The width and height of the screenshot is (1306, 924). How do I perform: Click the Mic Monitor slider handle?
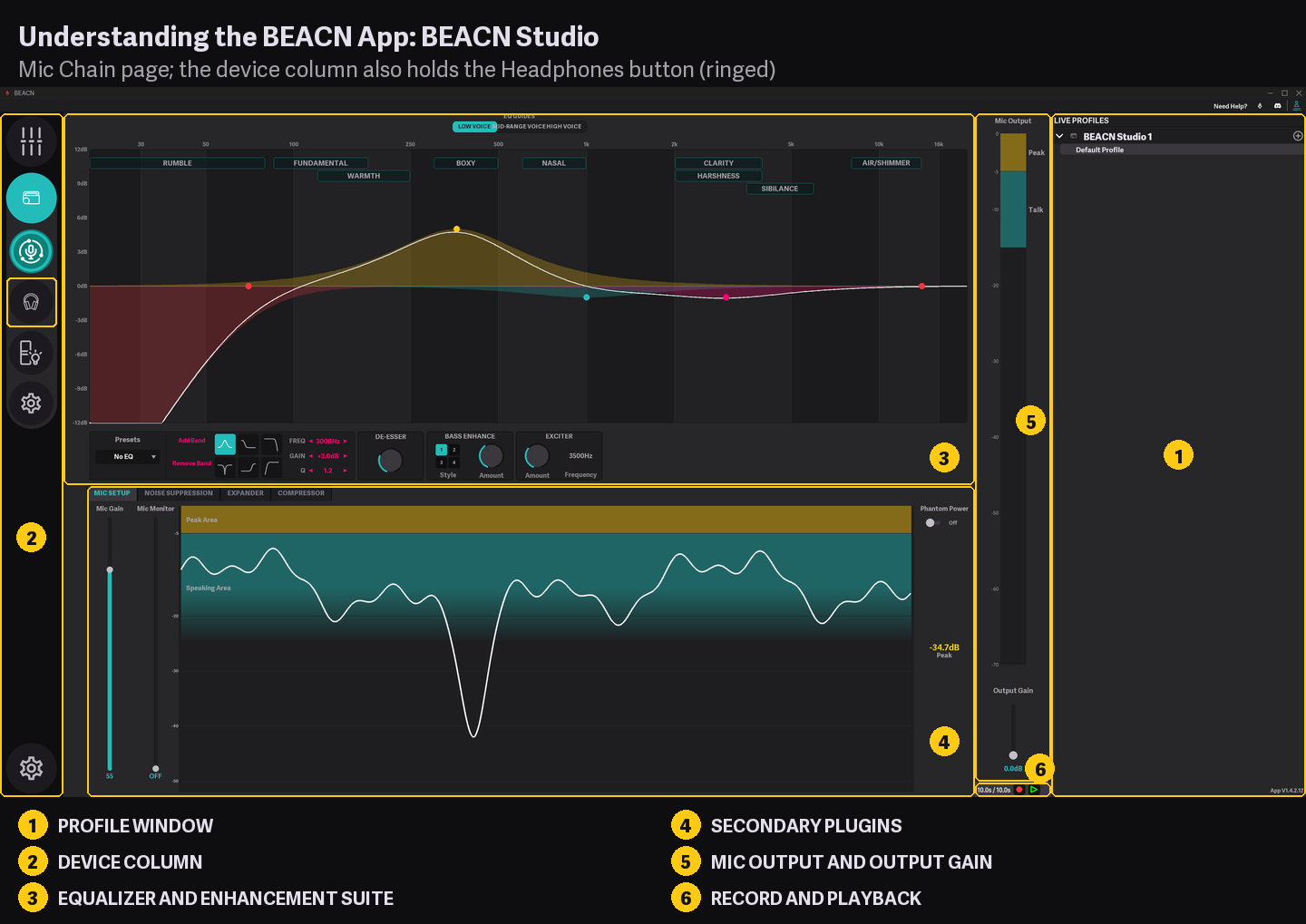156,768
